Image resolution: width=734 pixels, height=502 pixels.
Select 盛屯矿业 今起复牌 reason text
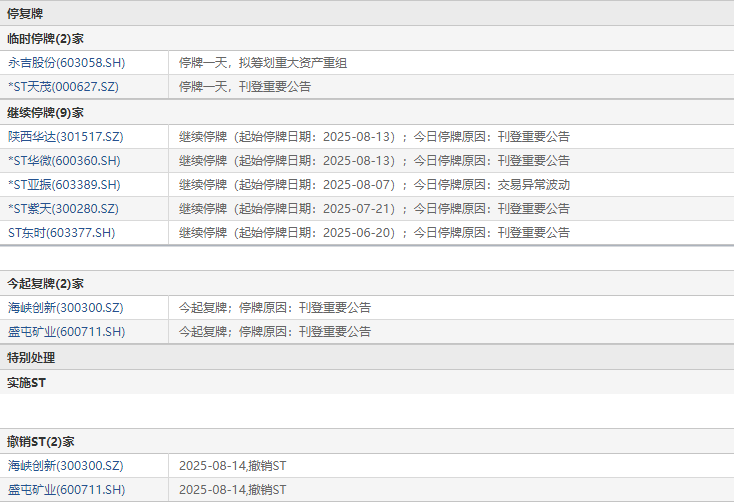pyautogui.click(x=275, y=332)
